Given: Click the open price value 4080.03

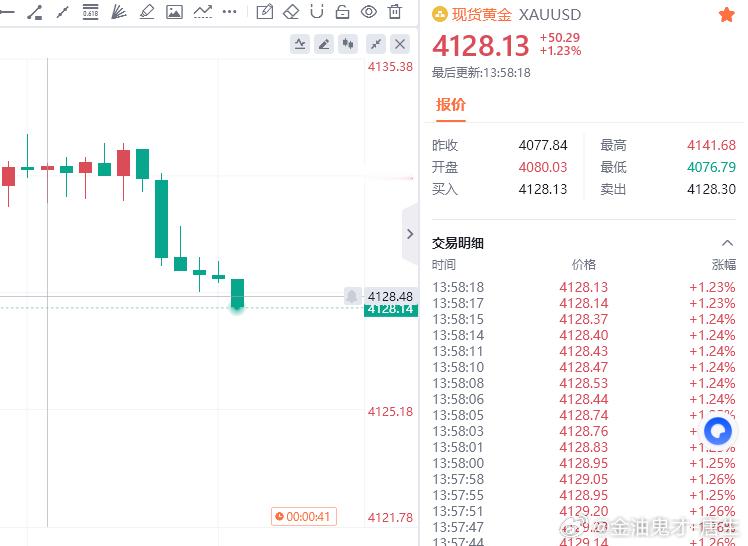Looking at the screenshot, I should point(543,167).
